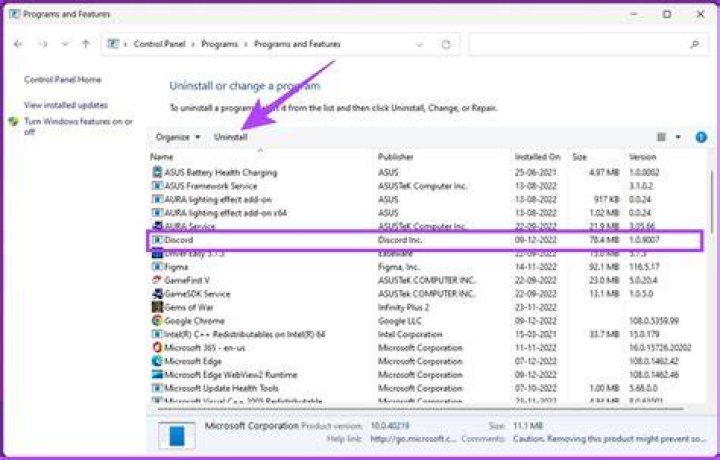Viewport: 720px width, 460px height.
Task: Click the Figma program icon
Action: click(x=157, y=267)
